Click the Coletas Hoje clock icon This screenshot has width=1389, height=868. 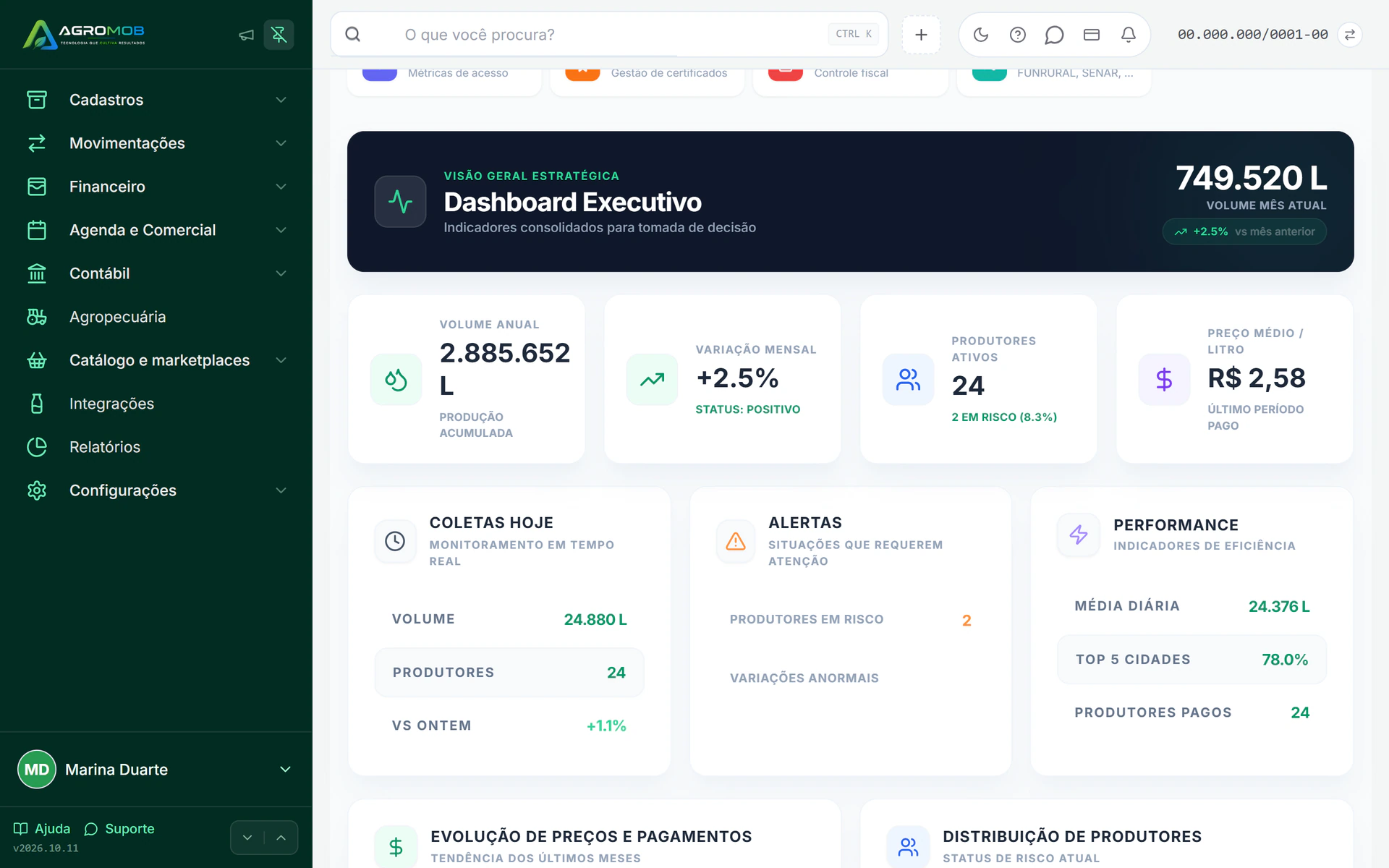[395, 541]
